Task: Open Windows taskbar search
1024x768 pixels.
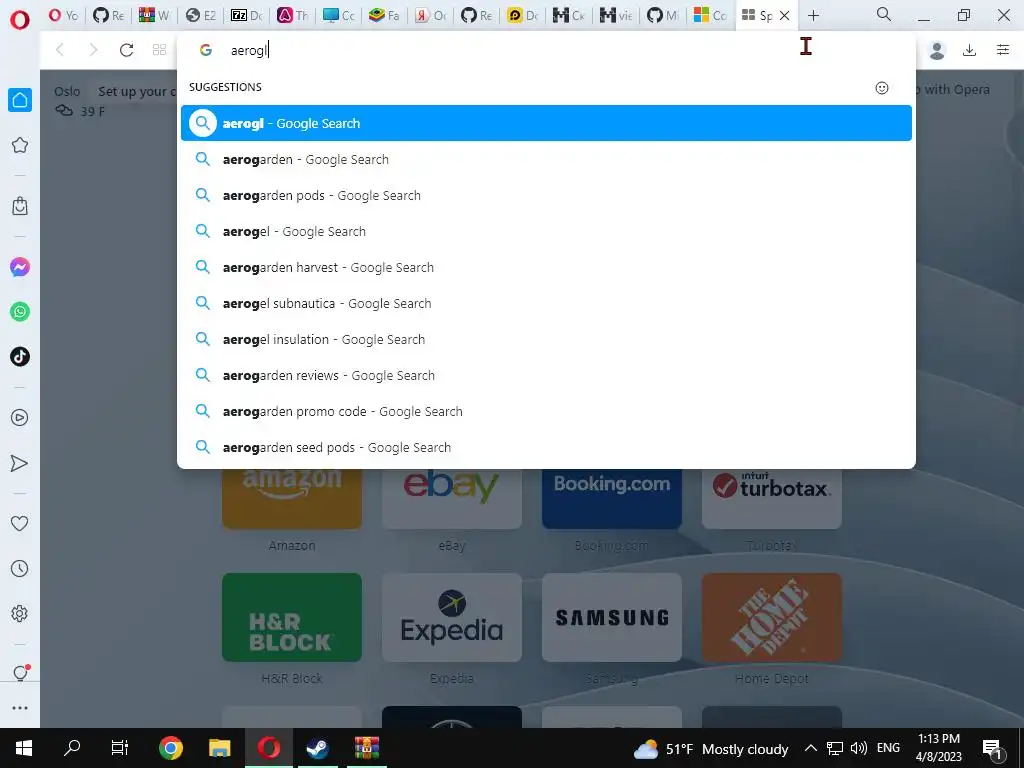Action: (72, 748)
